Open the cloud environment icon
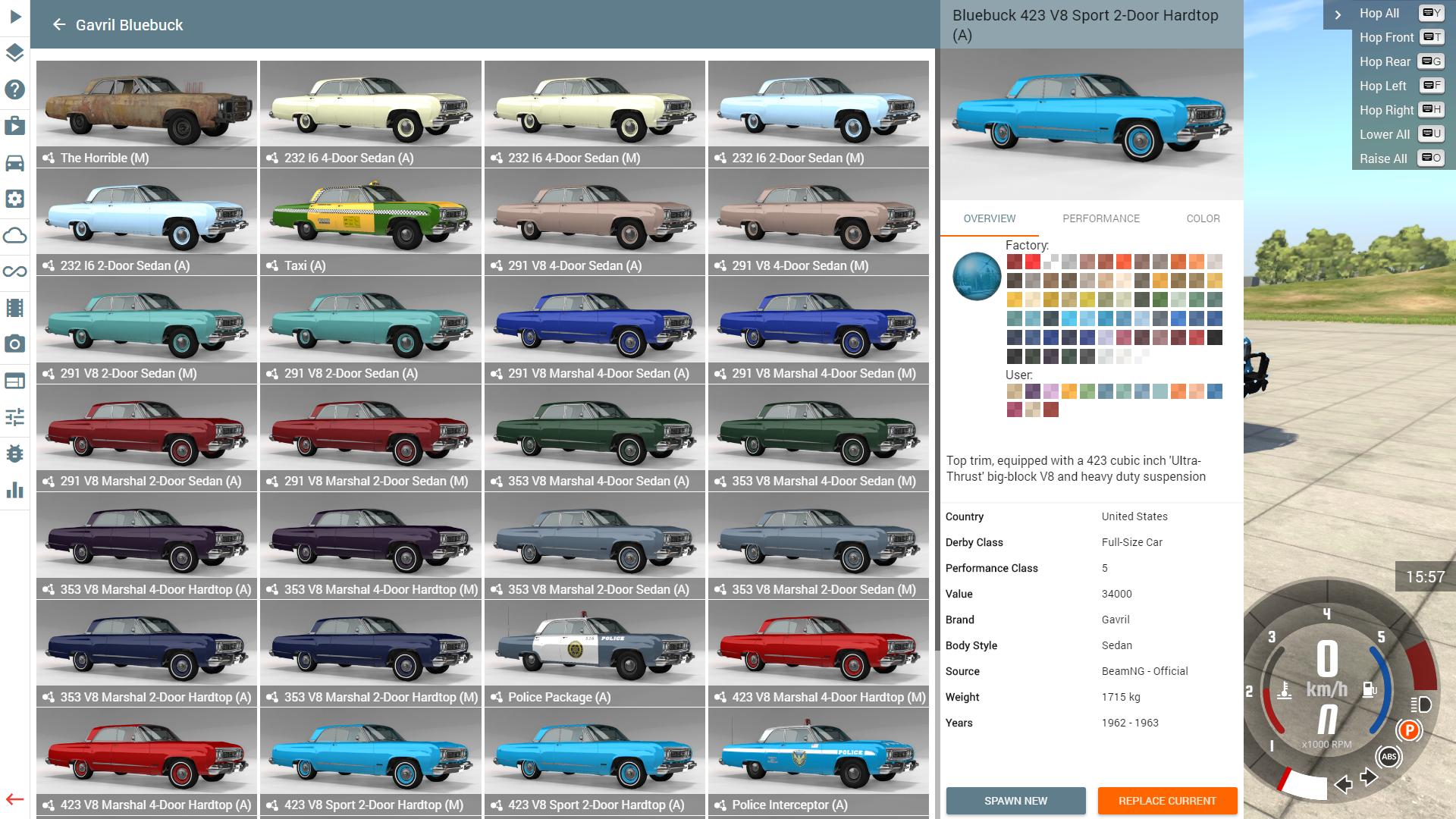This screenshot has width=1456, height=819. click(x=15, y=235)
